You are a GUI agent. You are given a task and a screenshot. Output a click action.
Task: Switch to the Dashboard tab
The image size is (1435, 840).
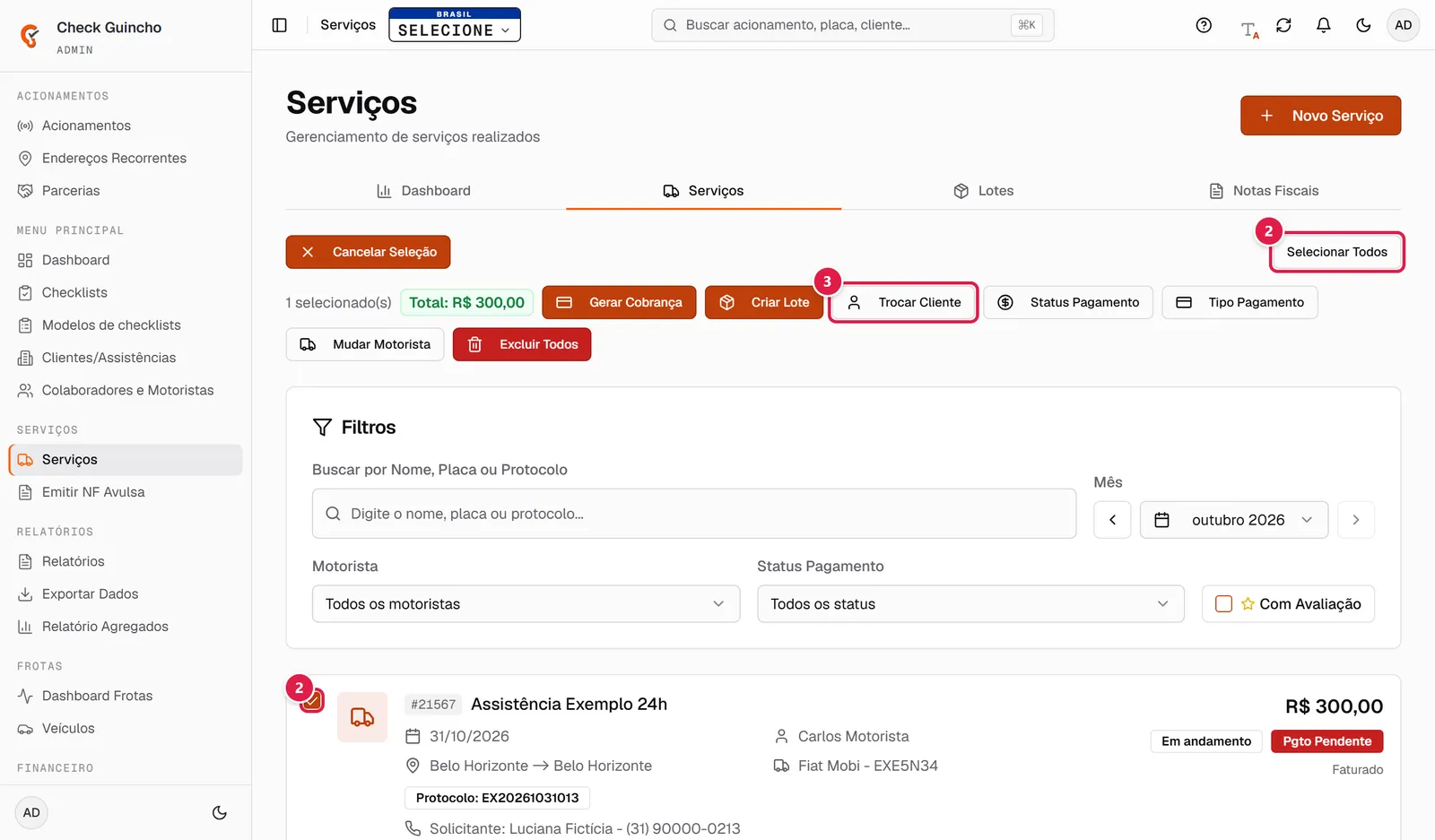pos(423,191)
